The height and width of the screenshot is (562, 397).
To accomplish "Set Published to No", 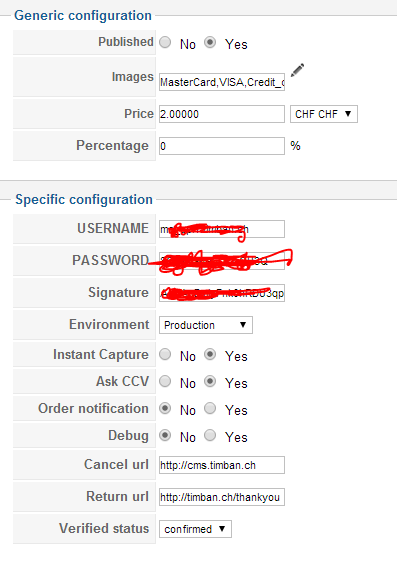I will 165,42.
